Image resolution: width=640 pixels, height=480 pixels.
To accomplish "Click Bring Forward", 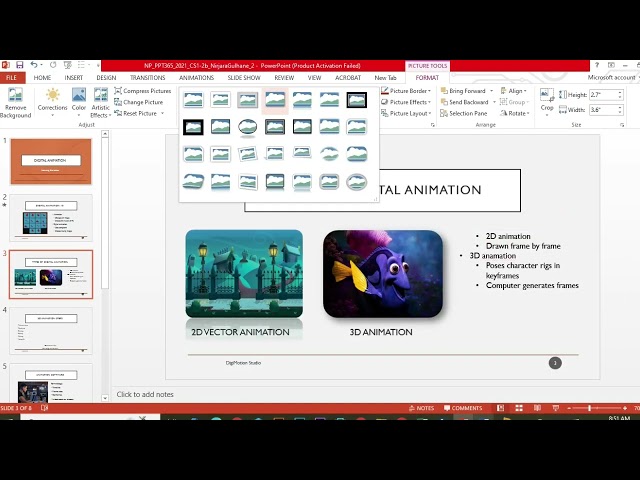I will [463, 91].
